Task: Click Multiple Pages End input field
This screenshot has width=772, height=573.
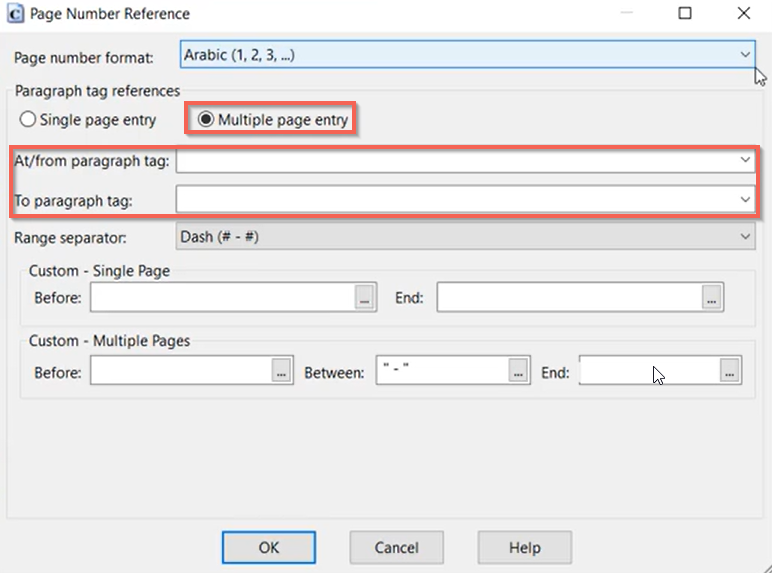Action: pyautogui.click(x=650, y=370)
